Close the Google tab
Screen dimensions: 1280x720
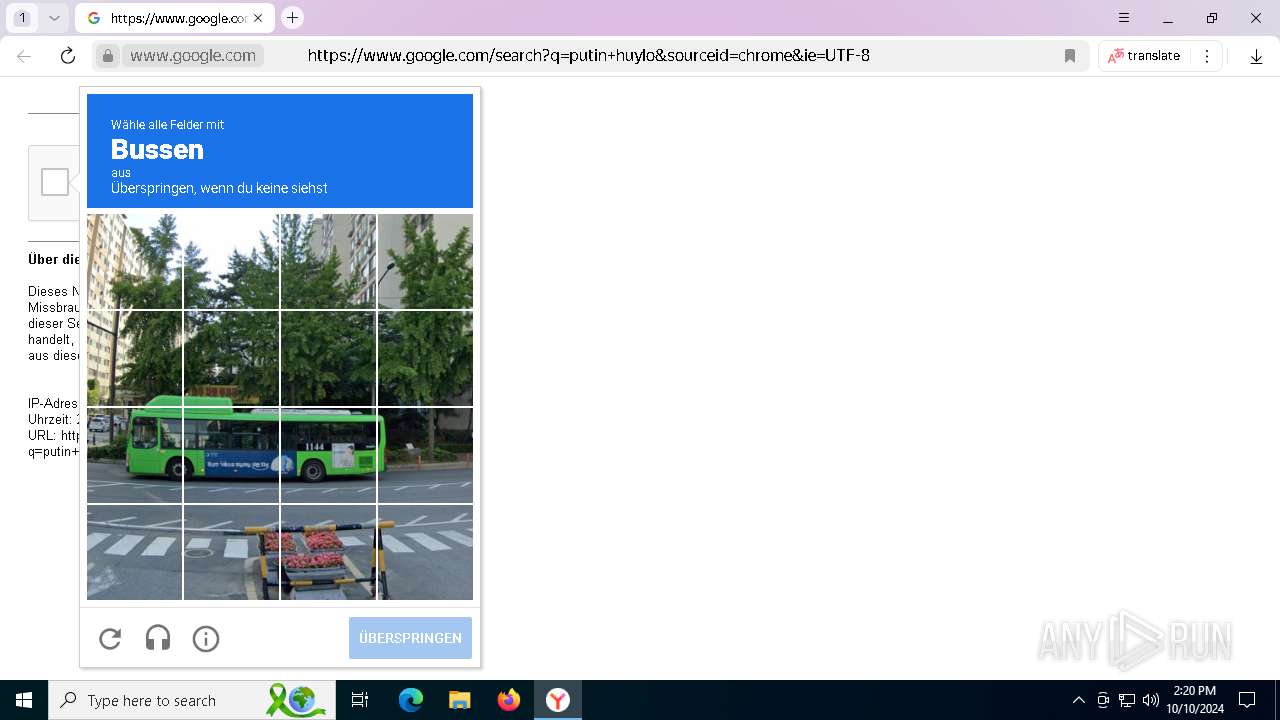[x=258, y=18]
